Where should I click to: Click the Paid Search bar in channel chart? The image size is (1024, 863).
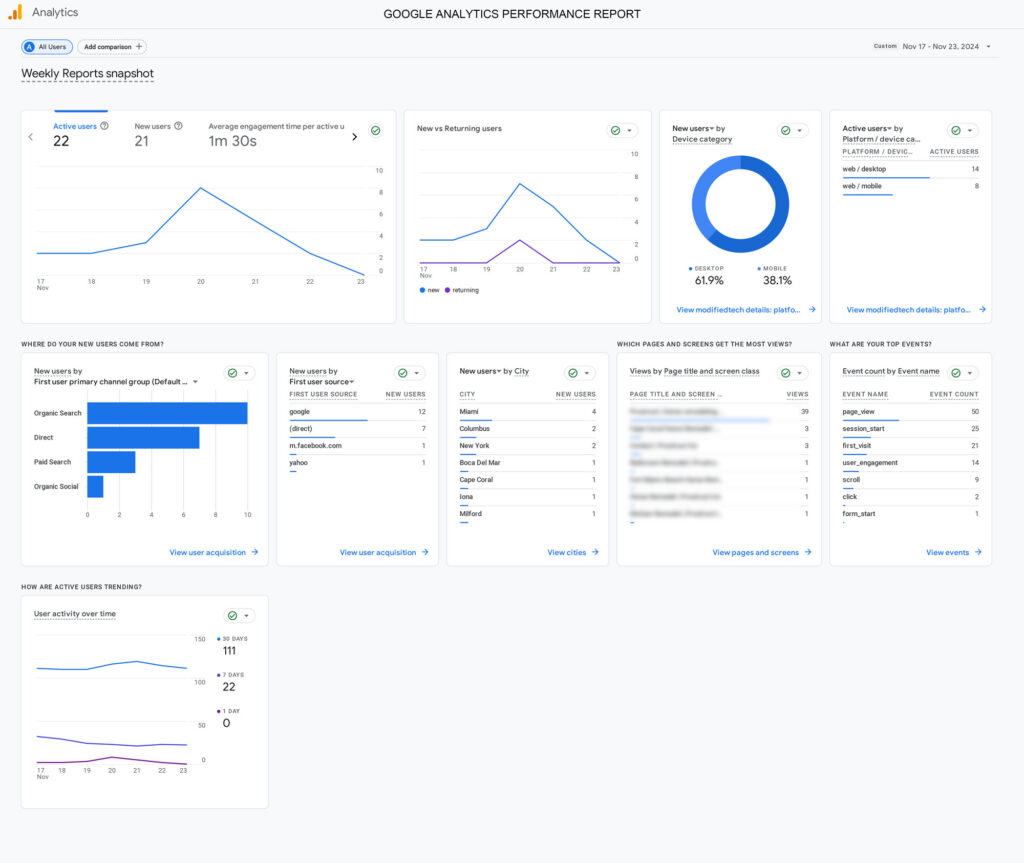(x=111, y=462)
